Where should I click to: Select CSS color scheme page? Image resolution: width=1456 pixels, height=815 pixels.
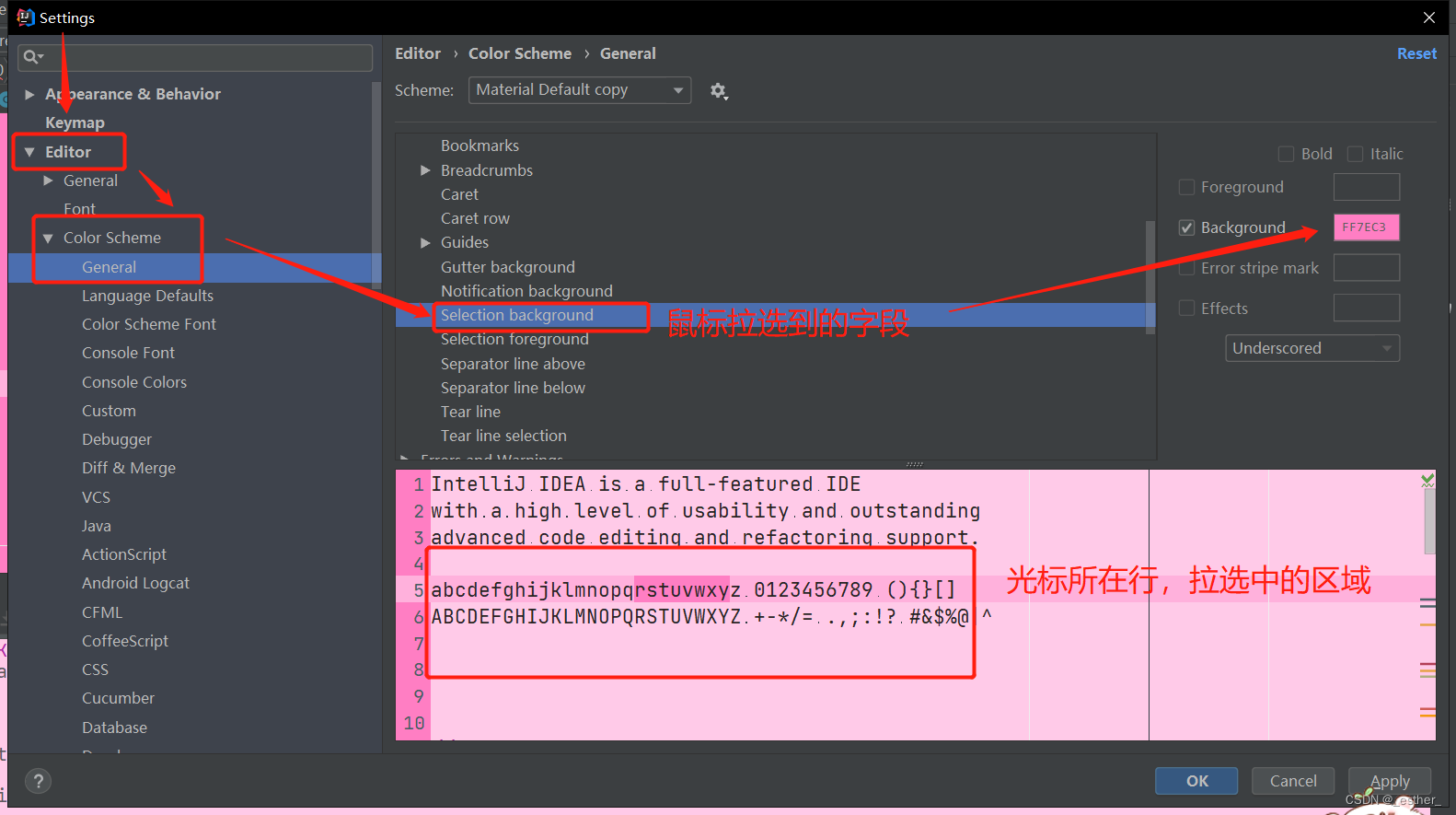pos(95,669)
